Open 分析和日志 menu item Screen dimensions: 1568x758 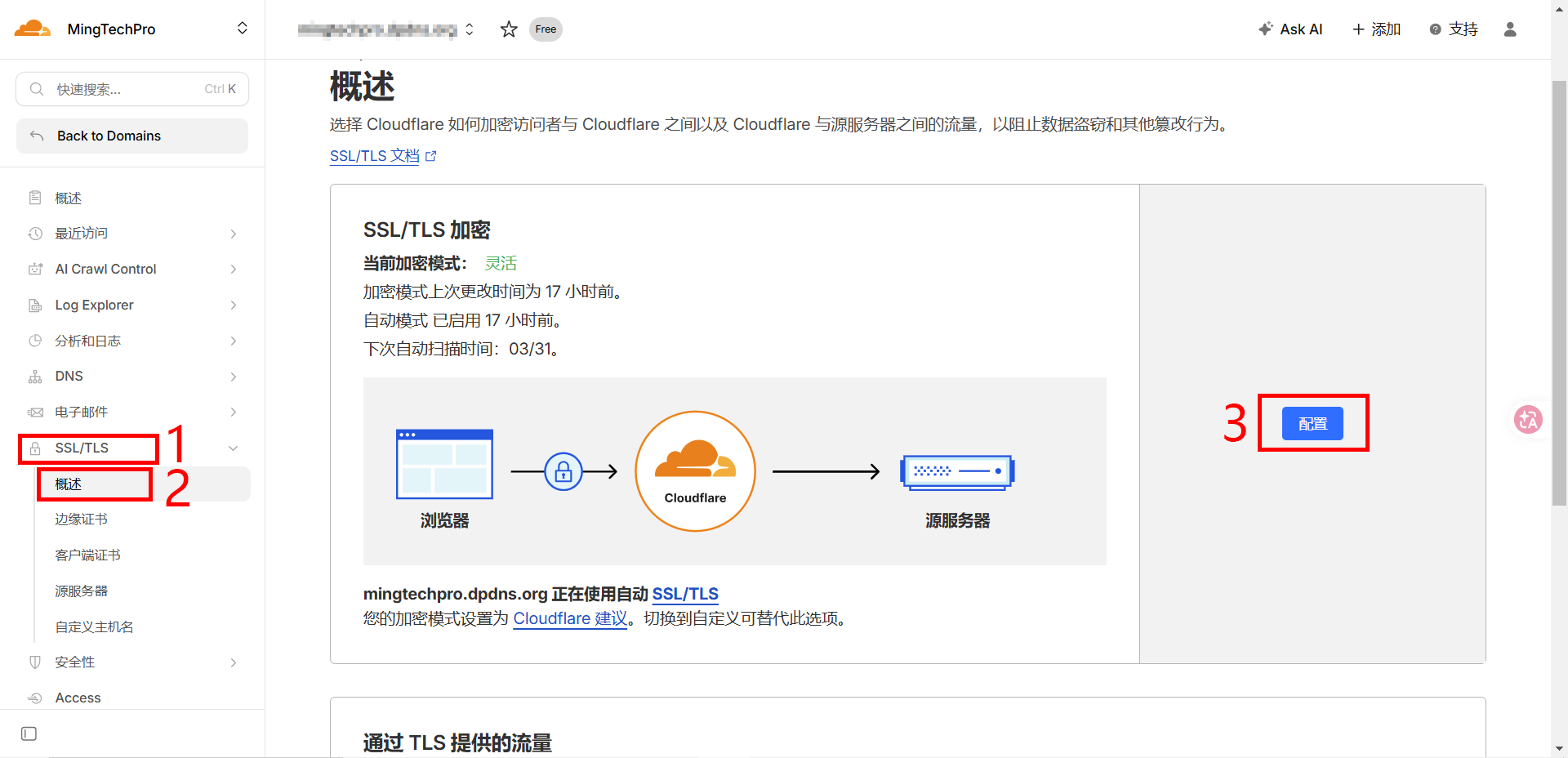pos(88,341)
